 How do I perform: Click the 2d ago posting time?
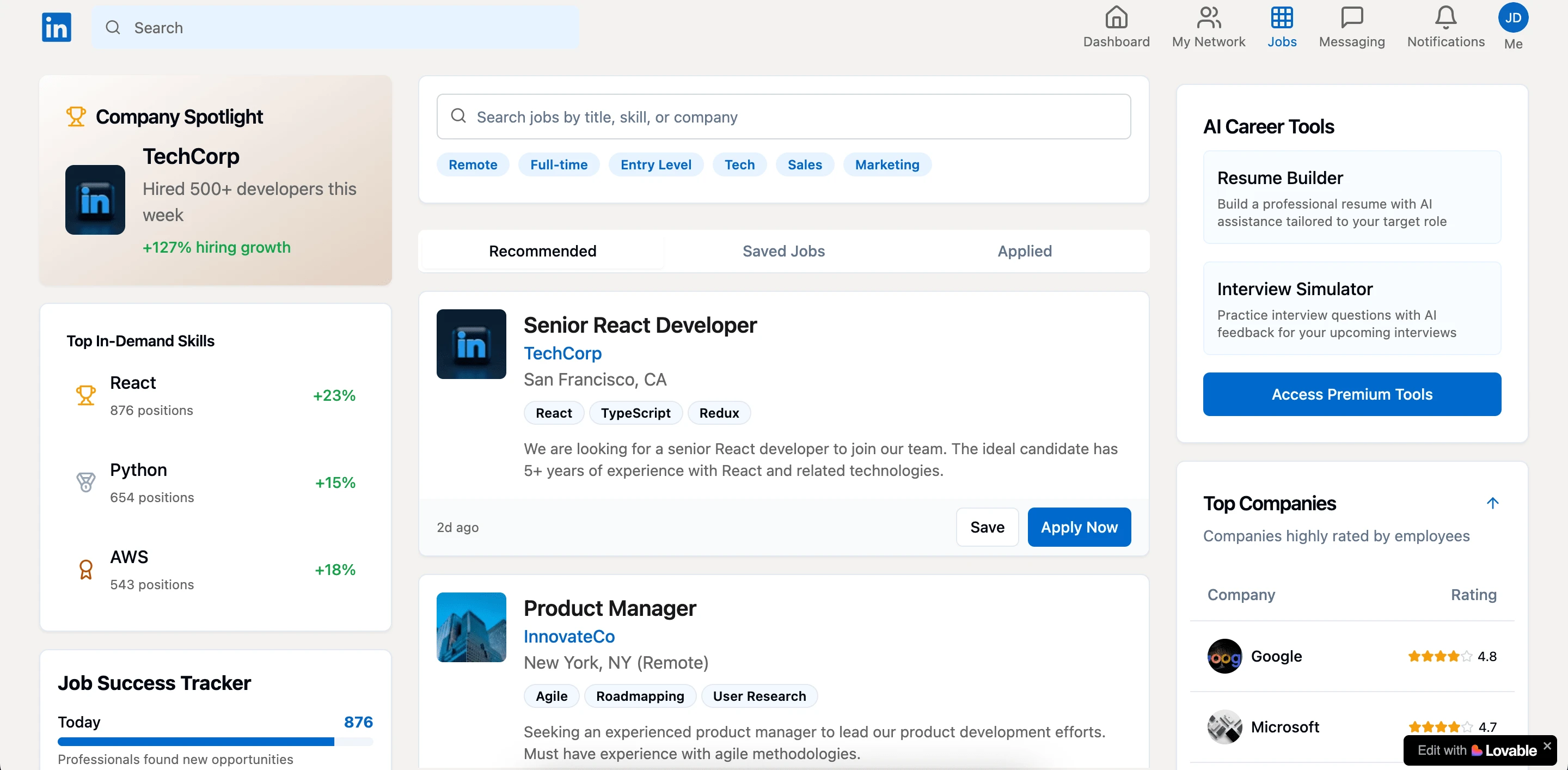[x=457, y=527]
